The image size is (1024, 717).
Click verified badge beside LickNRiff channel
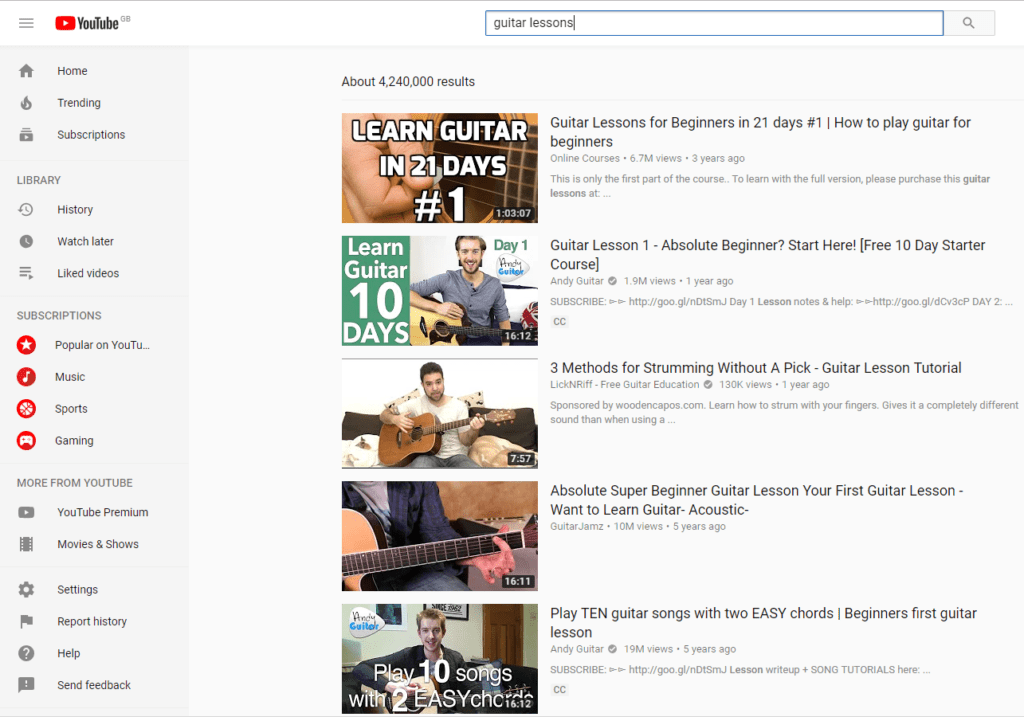click(x=708, y=385)
